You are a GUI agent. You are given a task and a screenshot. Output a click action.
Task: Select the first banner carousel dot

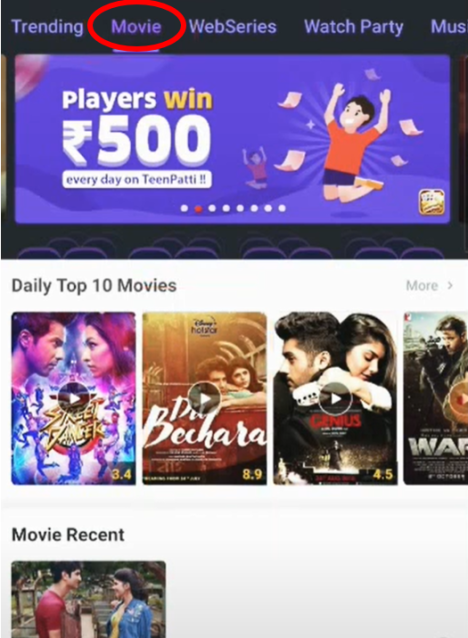click(x=184, y=208)
